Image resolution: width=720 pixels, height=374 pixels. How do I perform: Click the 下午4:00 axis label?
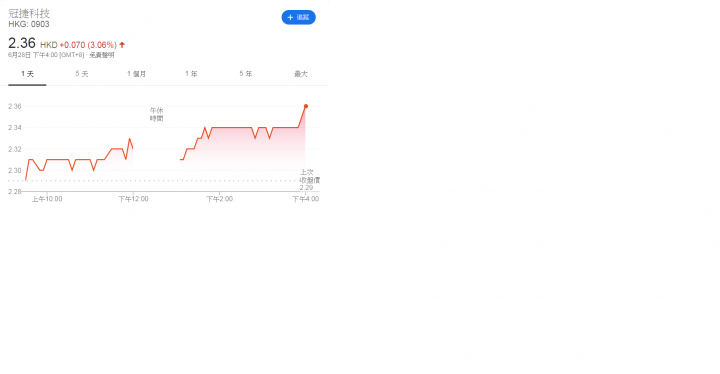(306, 199)
